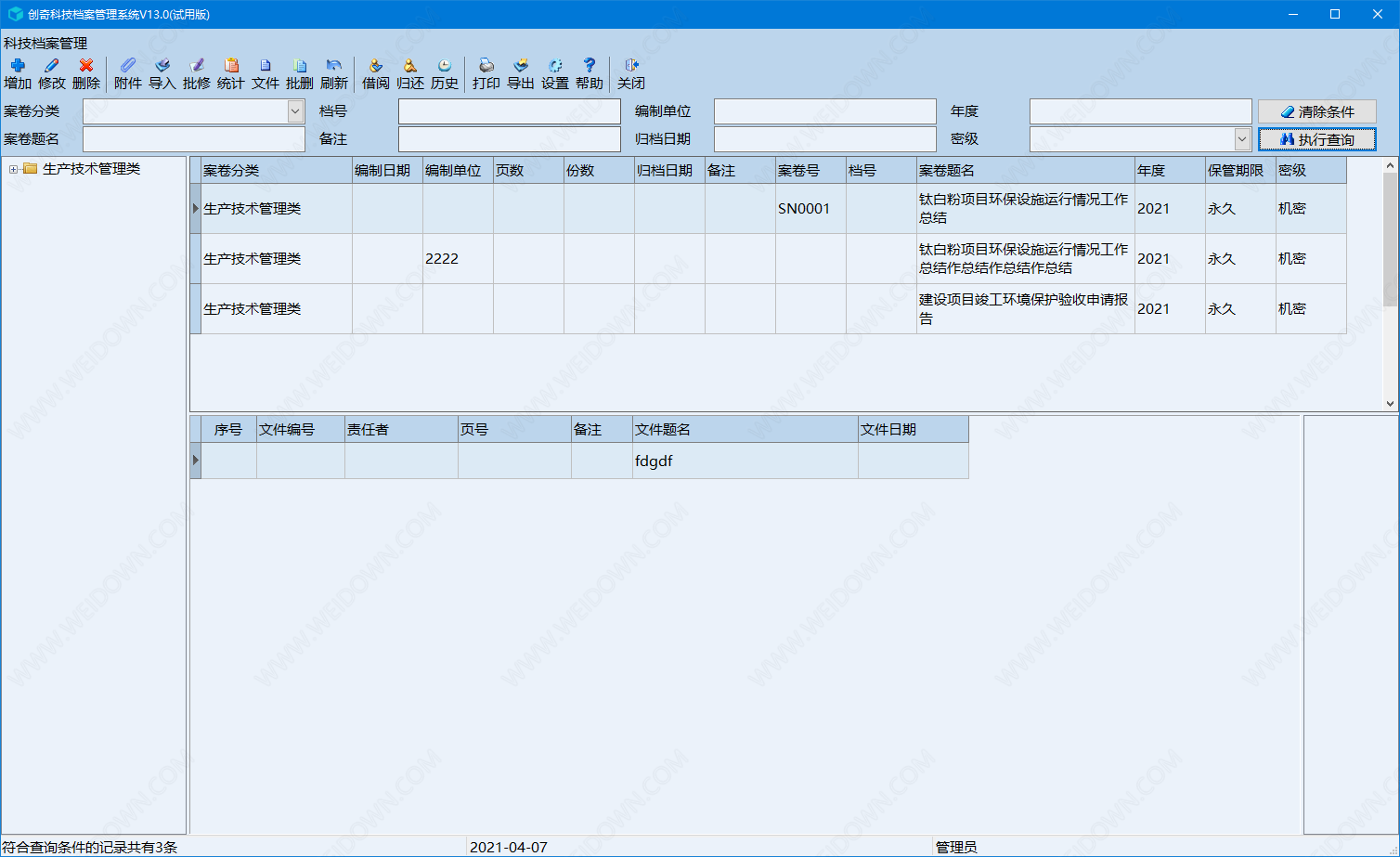The image size is (1400, 857).
Task: Open the 借阅 (Borrow) function
Action: click(376, 73)
